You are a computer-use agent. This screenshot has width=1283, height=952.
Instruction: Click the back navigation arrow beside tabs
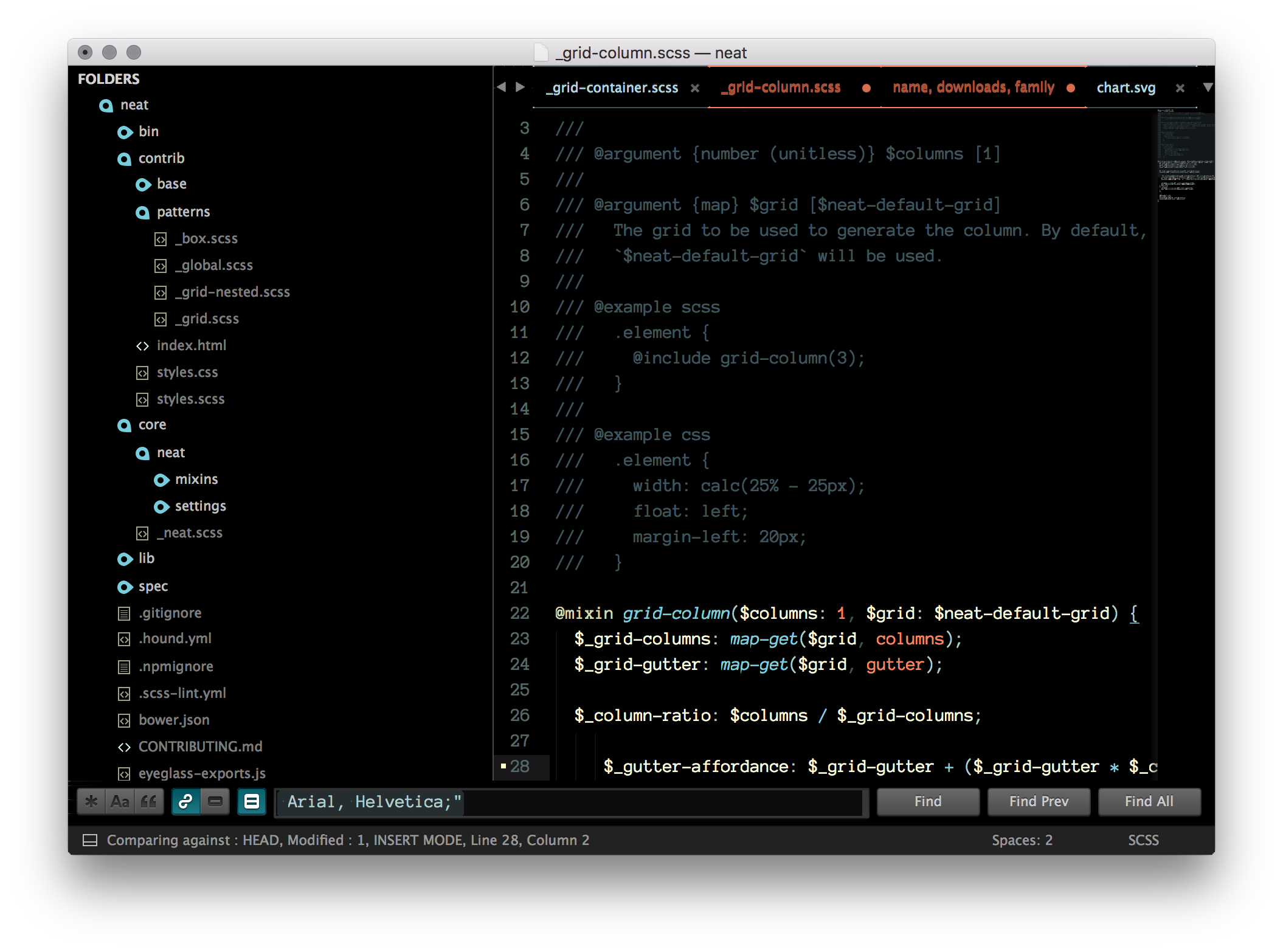coord(502,87)
